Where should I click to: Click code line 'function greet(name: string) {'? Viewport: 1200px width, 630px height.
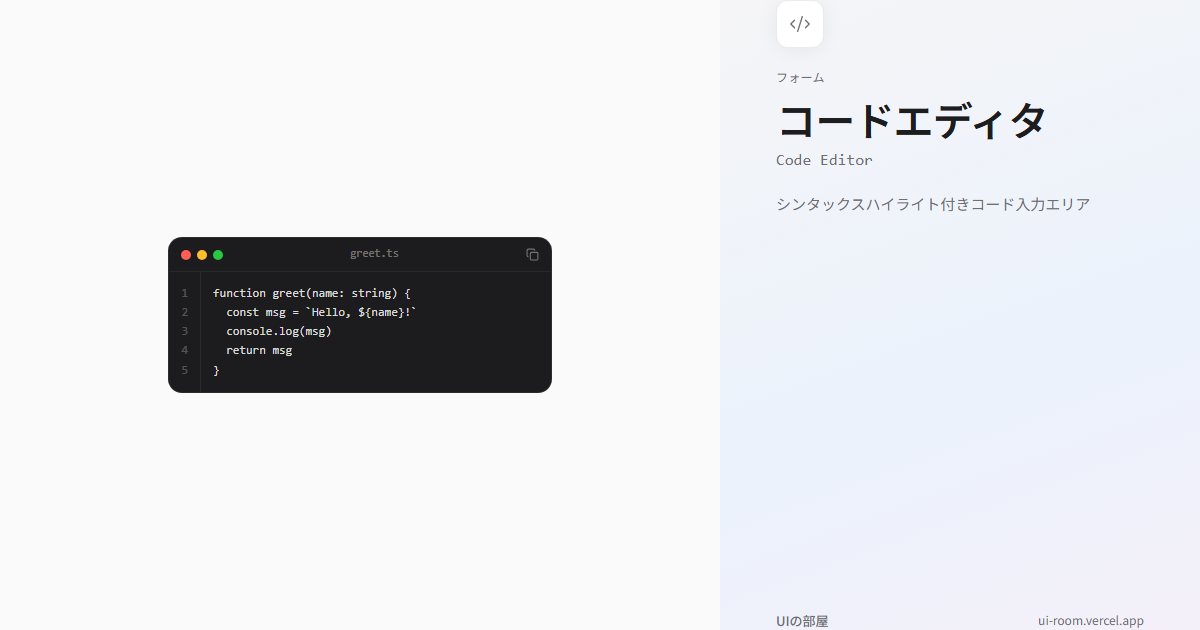(312, 293)
